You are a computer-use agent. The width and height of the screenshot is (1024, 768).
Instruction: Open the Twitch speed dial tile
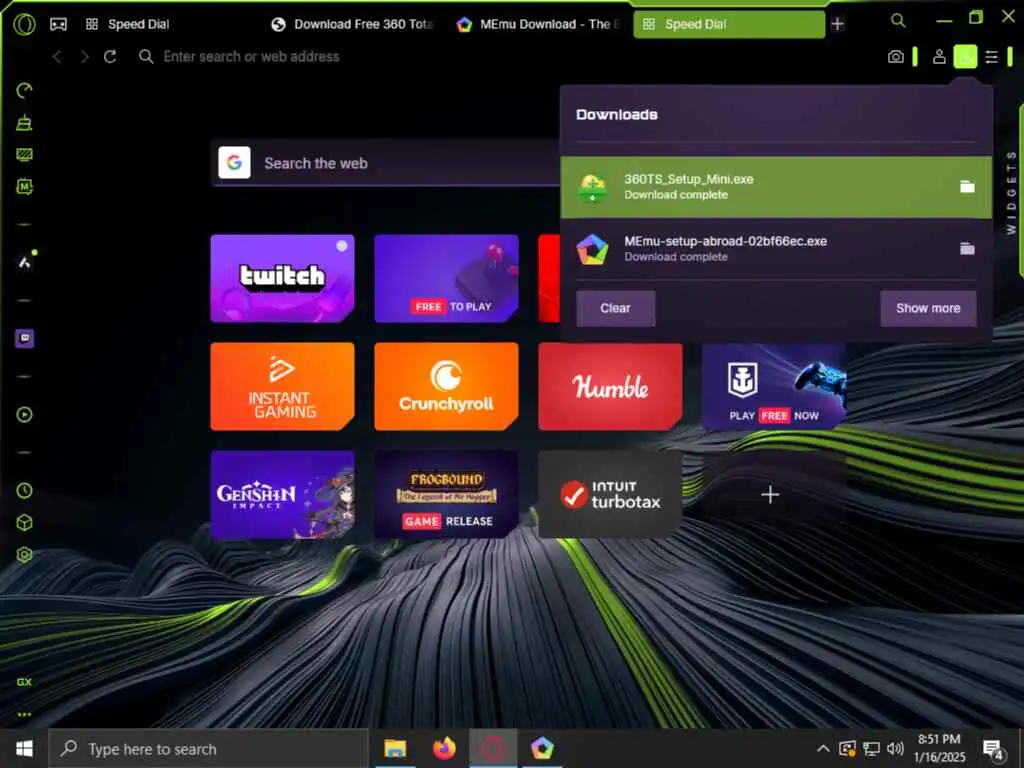[x=282, y=279]
